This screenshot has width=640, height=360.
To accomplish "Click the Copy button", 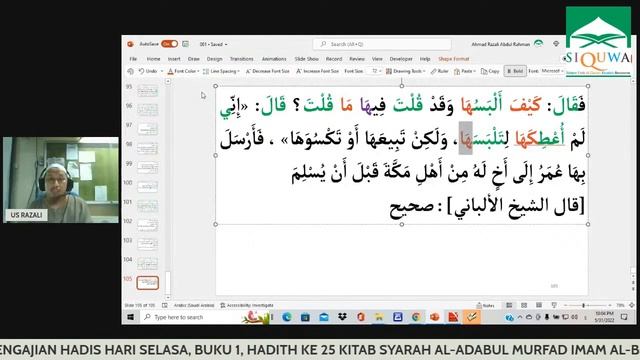I will [x=490, y=71].
